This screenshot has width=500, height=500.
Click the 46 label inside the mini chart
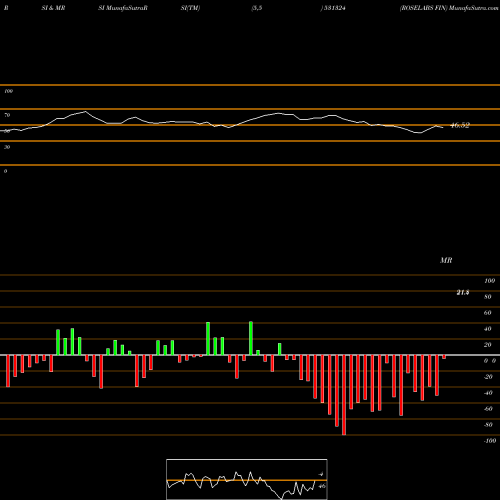[x=322, y=486]
